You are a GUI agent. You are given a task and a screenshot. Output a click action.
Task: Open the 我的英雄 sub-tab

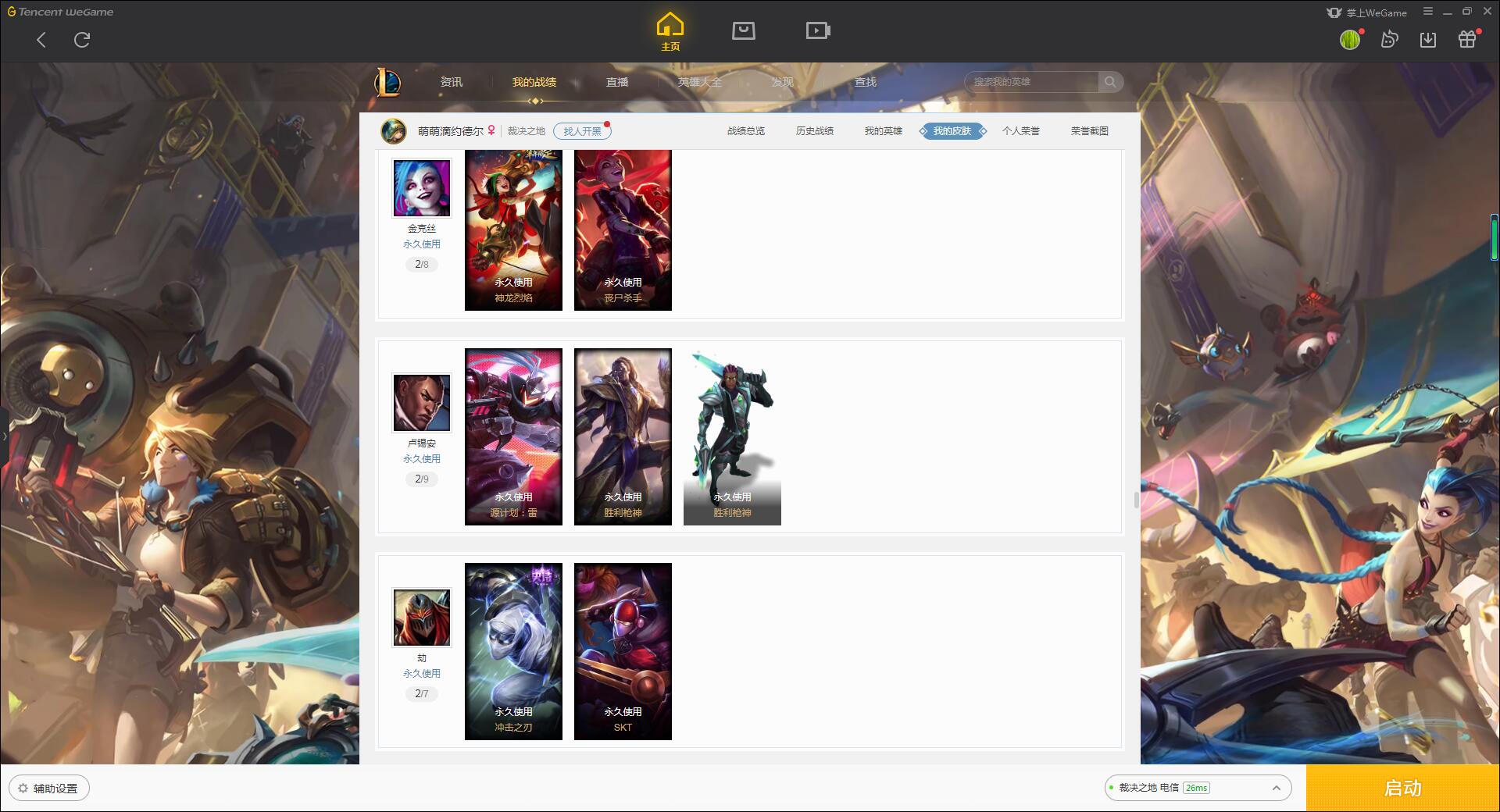884,131
